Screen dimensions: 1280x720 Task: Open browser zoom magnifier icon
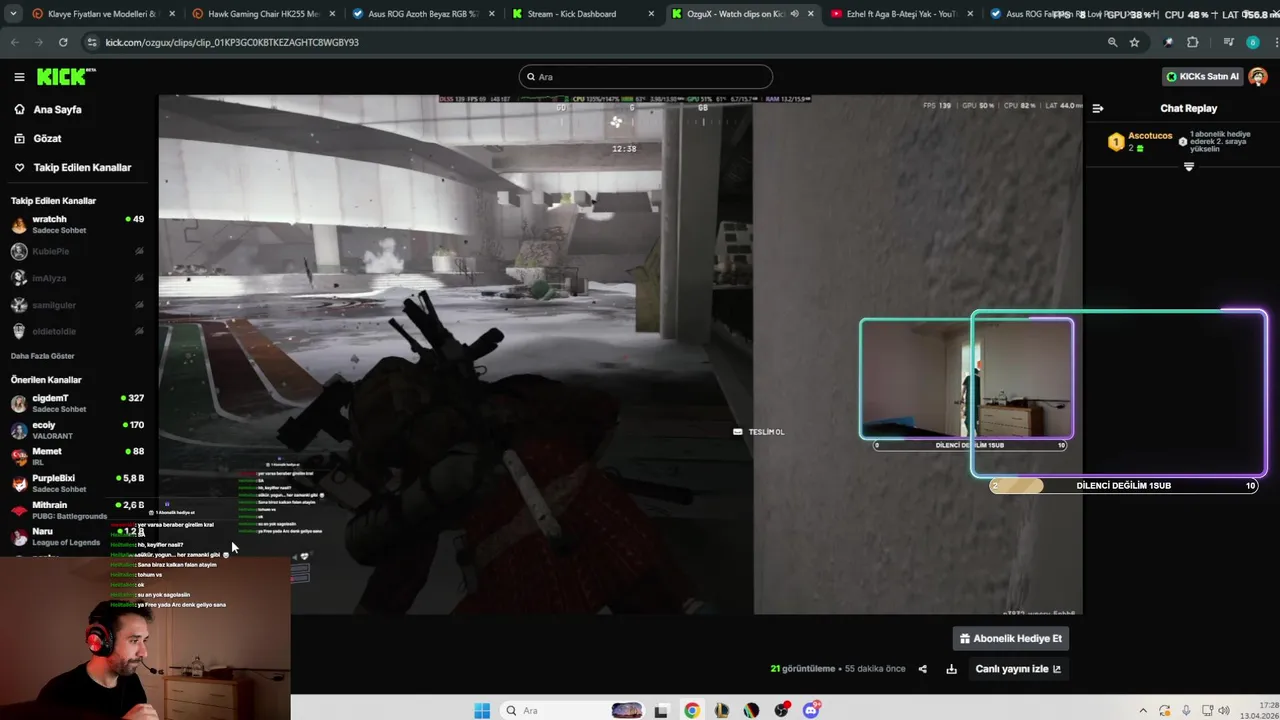tap(1112, 42)
